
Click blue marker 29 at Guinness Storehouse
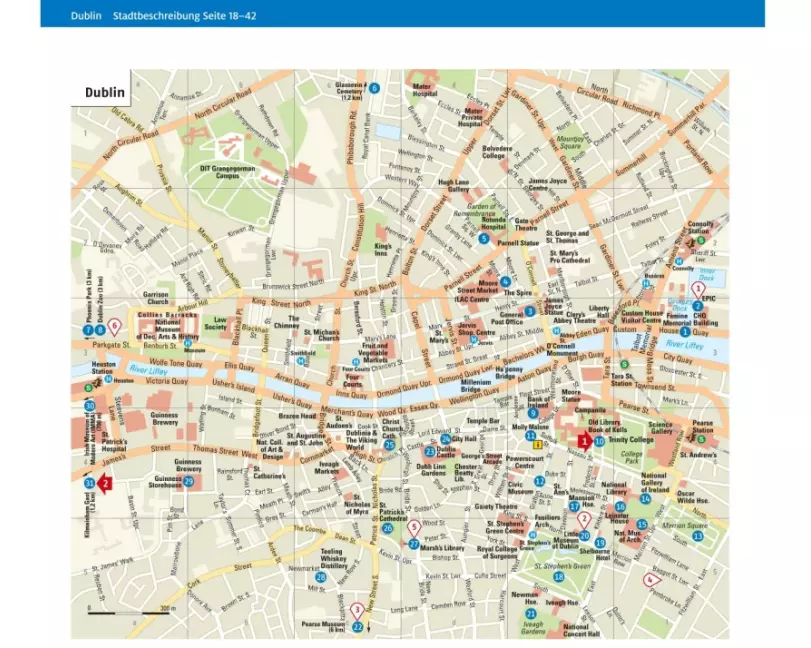click(x=189, y=482)
